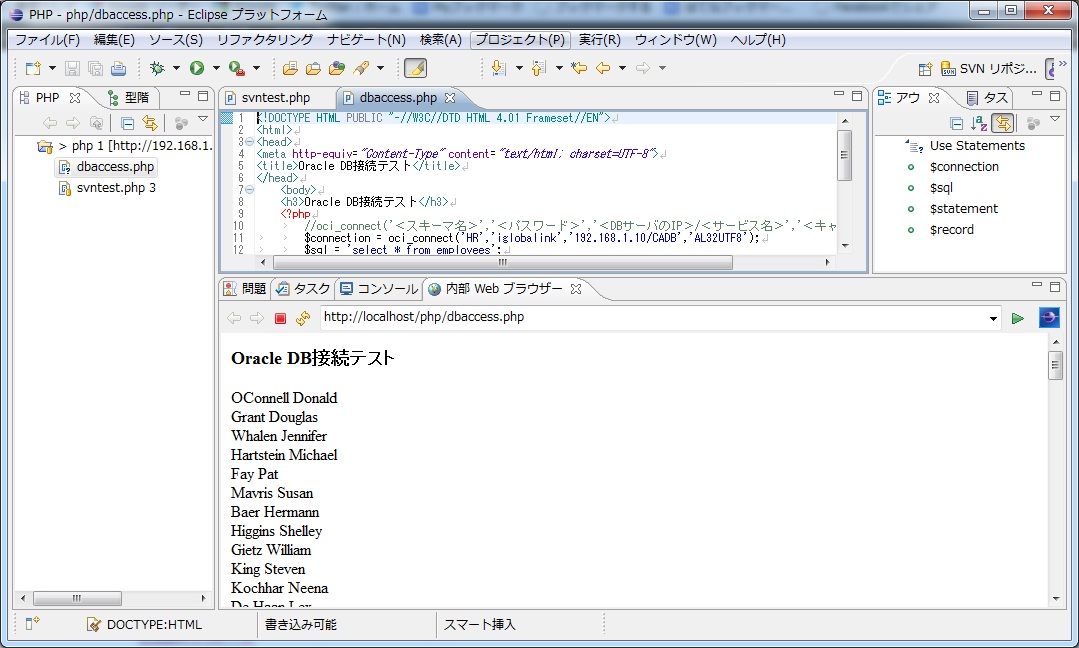Click the green Go arrow in browser
Screen dimensions: 1079x648
[x=1018, y=318]
